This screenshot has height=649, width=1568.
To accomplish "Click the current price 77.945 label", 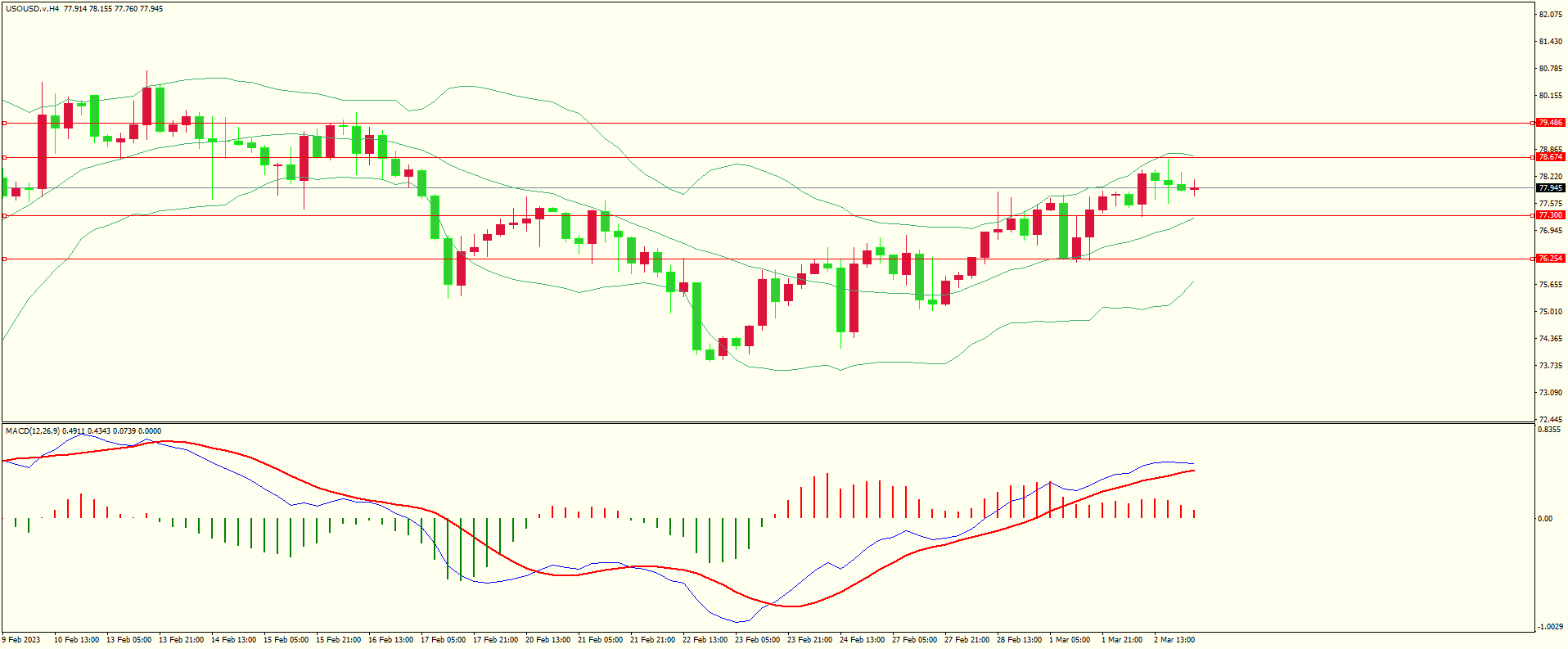I will point(1550,188).
